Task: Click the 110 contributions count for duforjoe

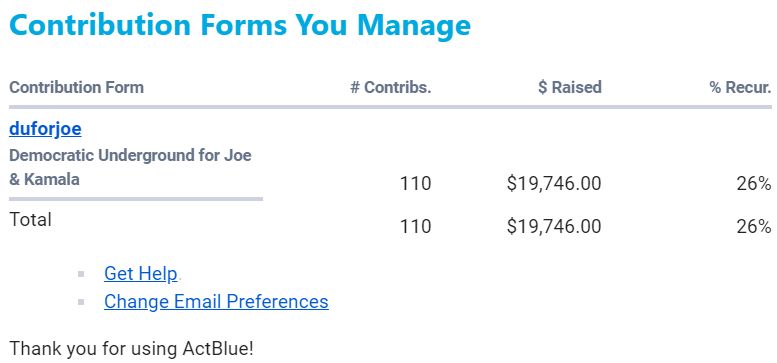Action: click(x=416, y=184)
